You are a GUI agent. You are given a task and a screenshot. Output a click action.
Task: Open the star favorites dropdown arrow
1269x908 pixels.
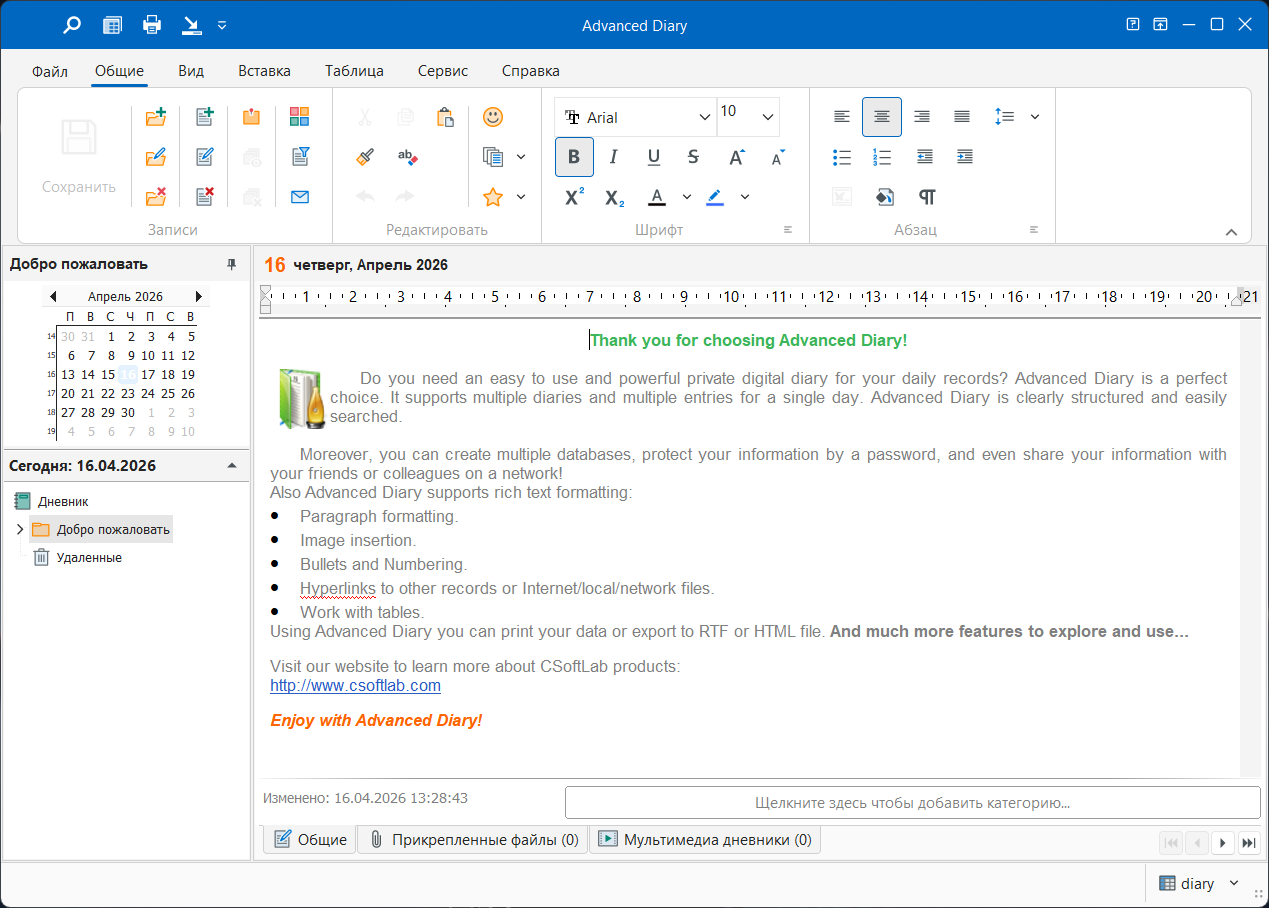[x=521, y=197]
